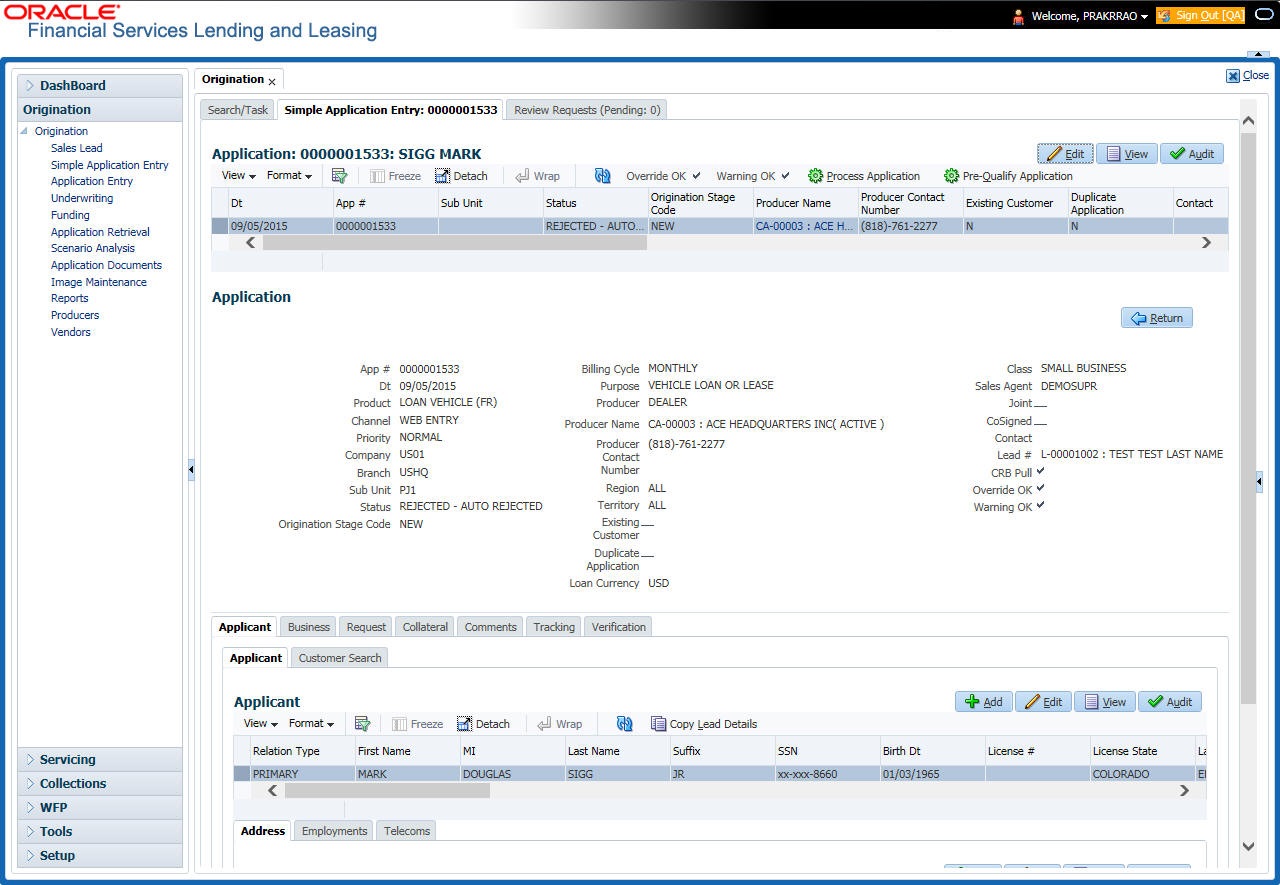Expand the Collections panel
Screen dimensions: 1280x885
[x=100, y=784]
